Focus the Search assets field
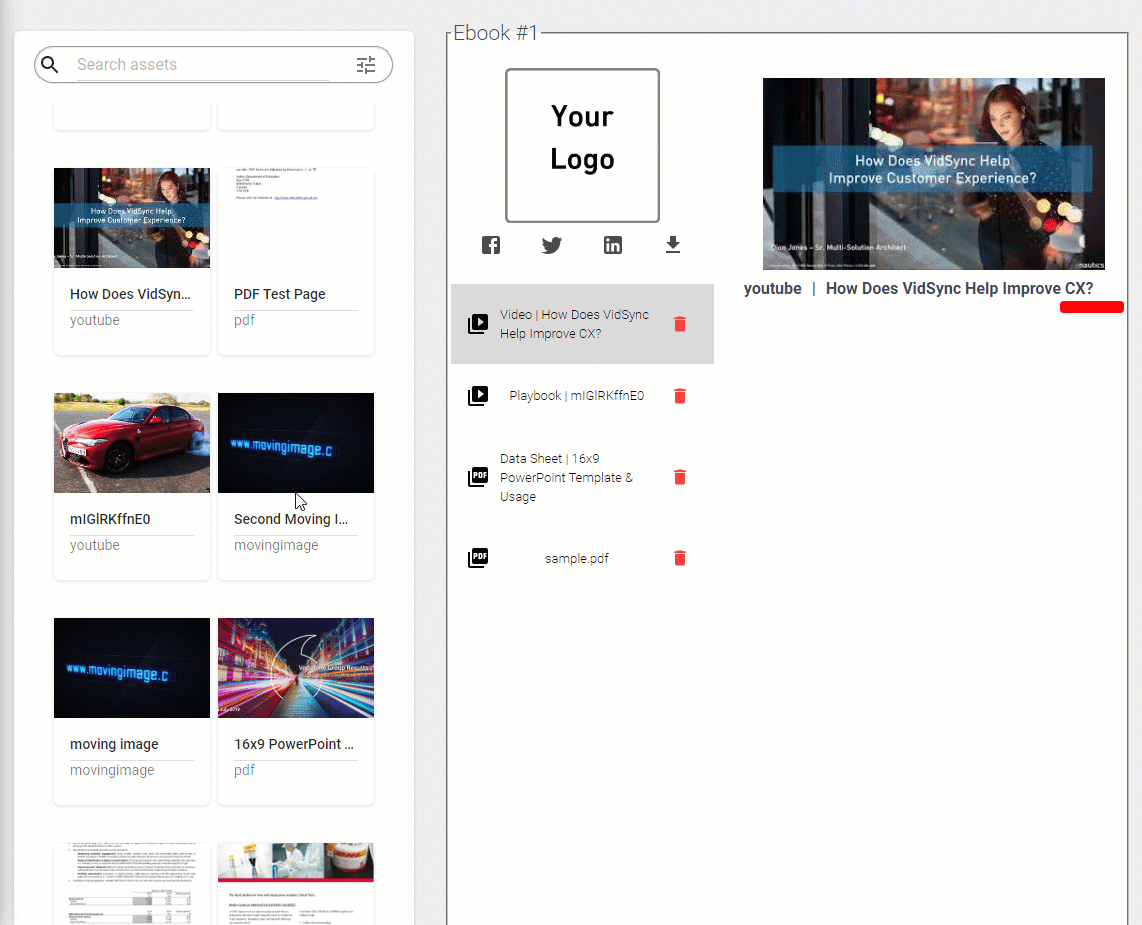This screenshot has height=925, width=1142. coord(202,65)
